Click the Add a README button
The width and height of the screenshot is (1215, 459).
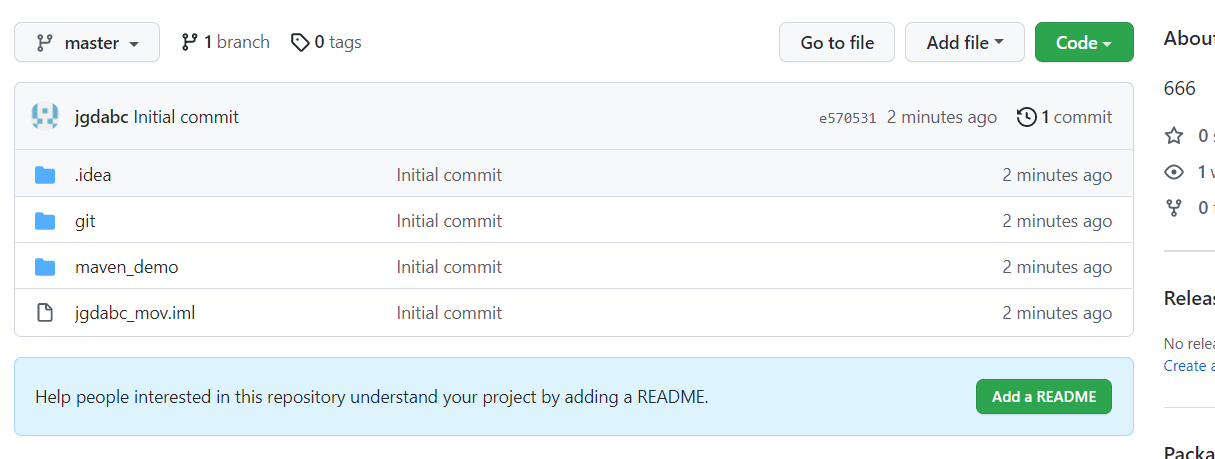(1044, 396)
